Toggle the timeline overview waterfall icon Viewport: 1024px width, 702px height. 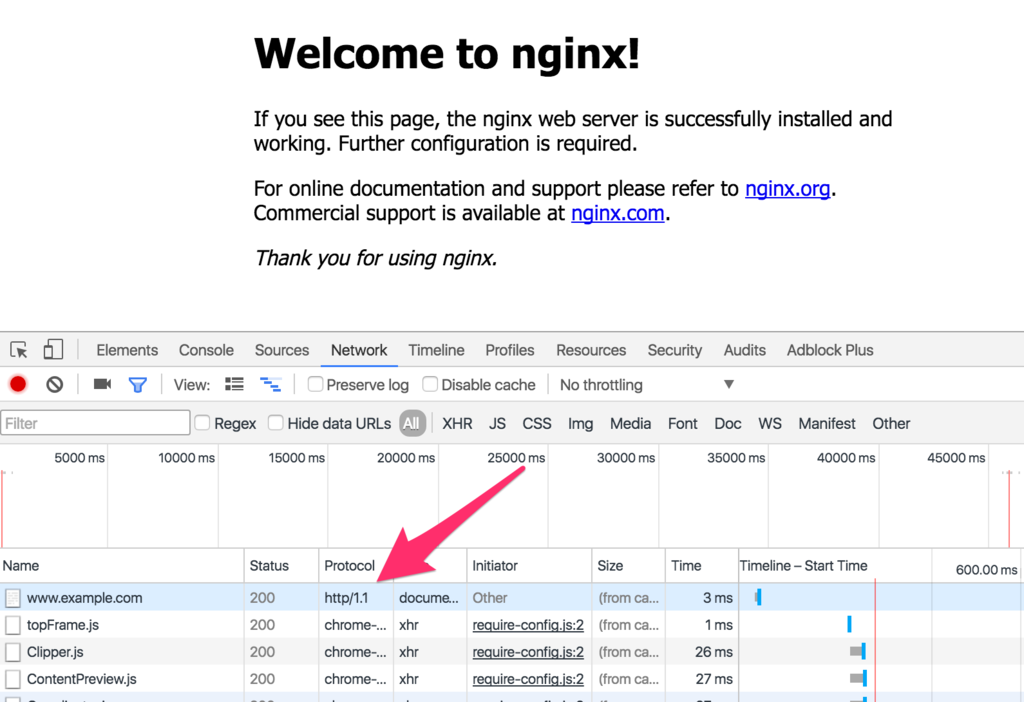pos(270,384)
